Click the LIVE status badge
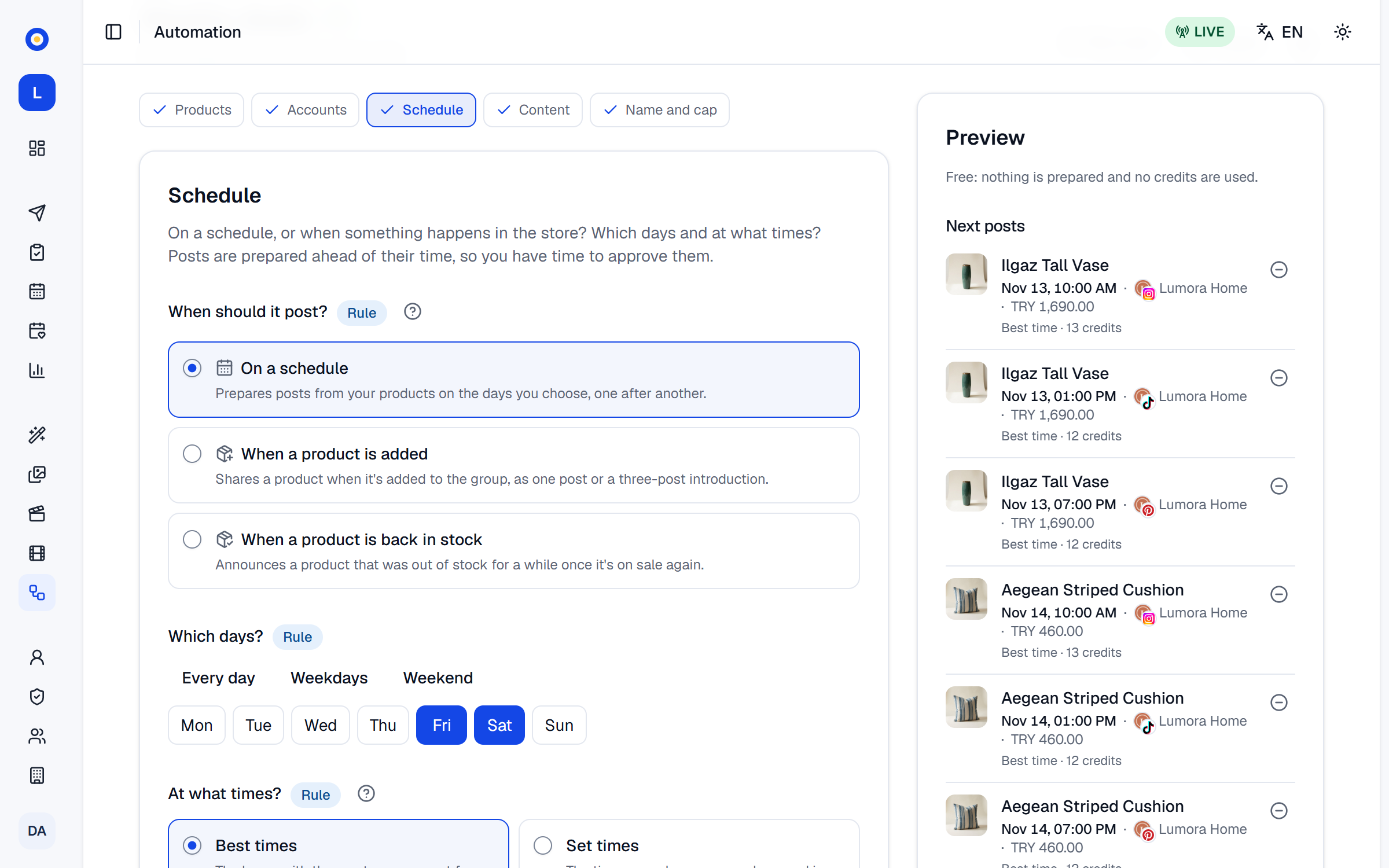Image resolution: width=1389 pixels, height=868 pixels. pyautogui.click(x=1200, y=32)
